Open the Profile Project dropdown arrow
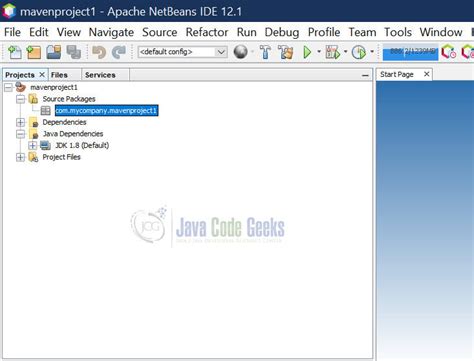Screen dimensions: 474x361 (x=372, y=52)
